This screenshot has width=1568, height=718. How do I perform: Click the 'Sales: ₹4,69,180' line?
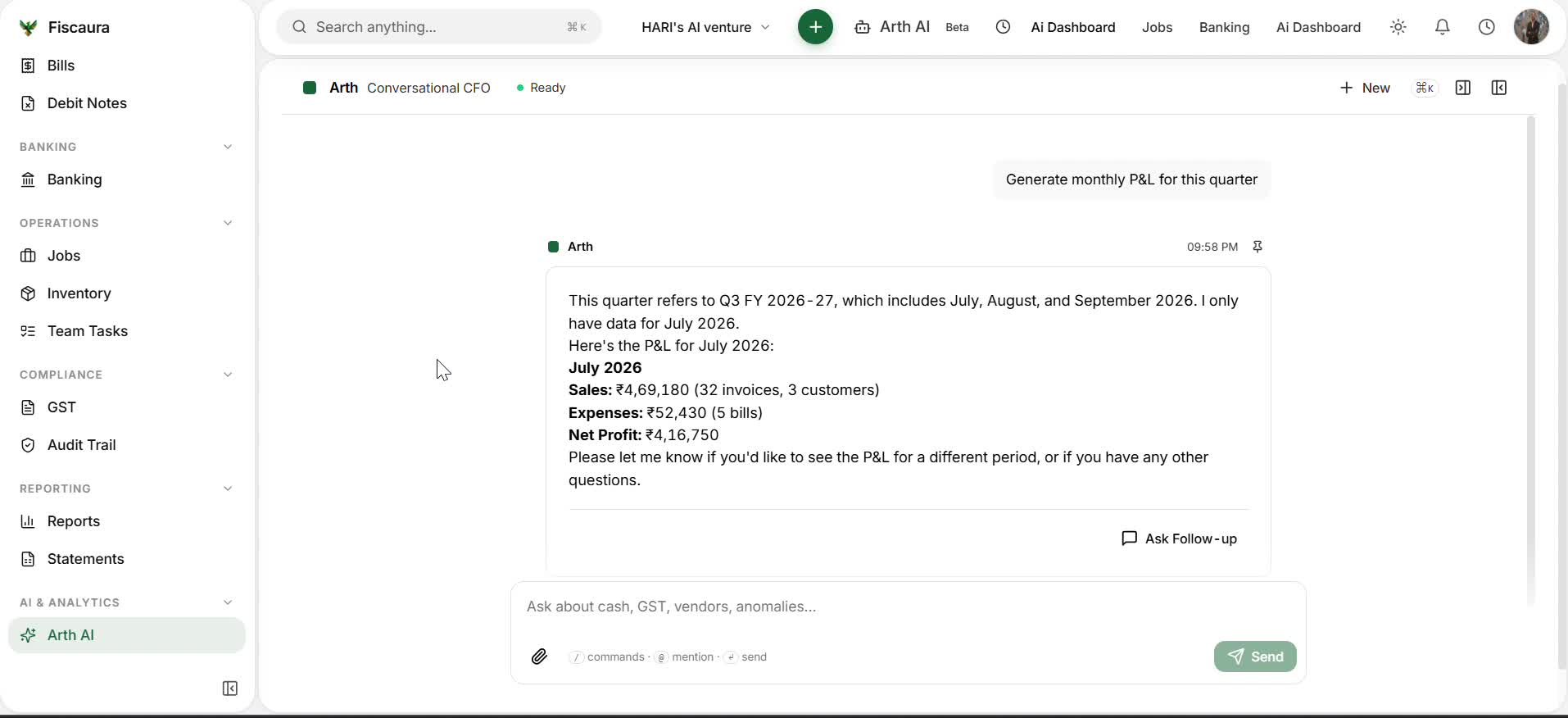coord(724,390)
